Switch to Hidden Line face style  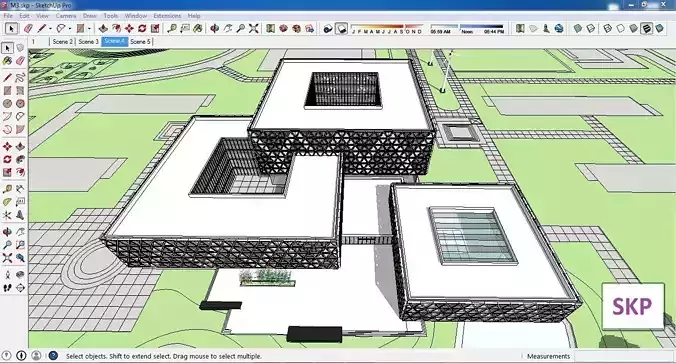(x=620, y=29)
